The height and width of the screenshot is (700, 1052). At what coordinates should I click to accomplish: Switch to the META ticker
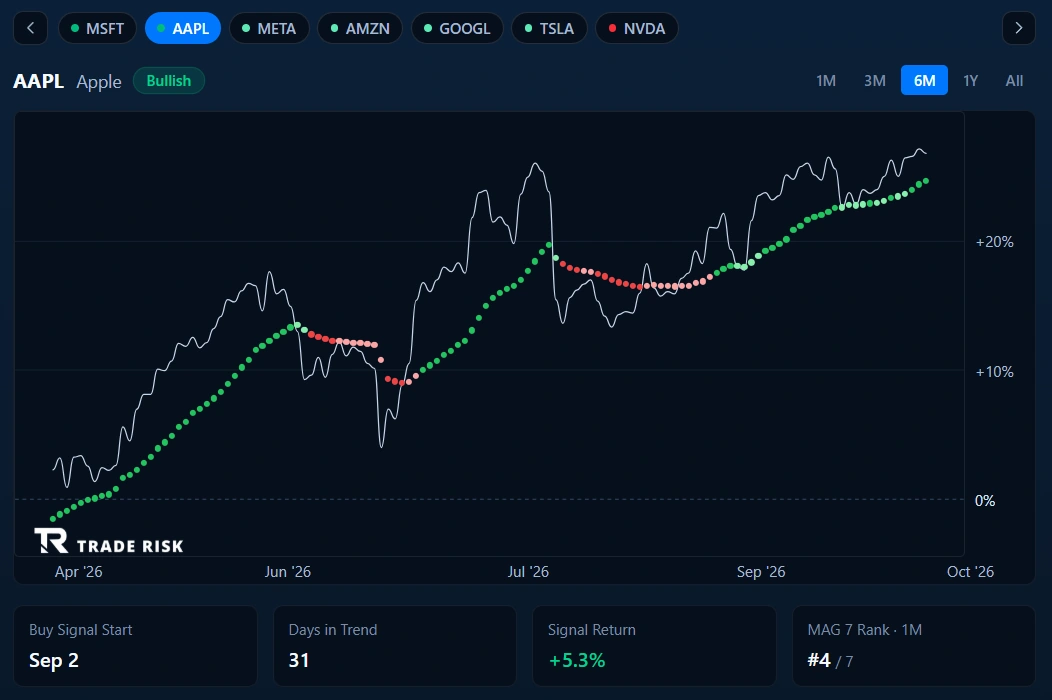(268, 29)
